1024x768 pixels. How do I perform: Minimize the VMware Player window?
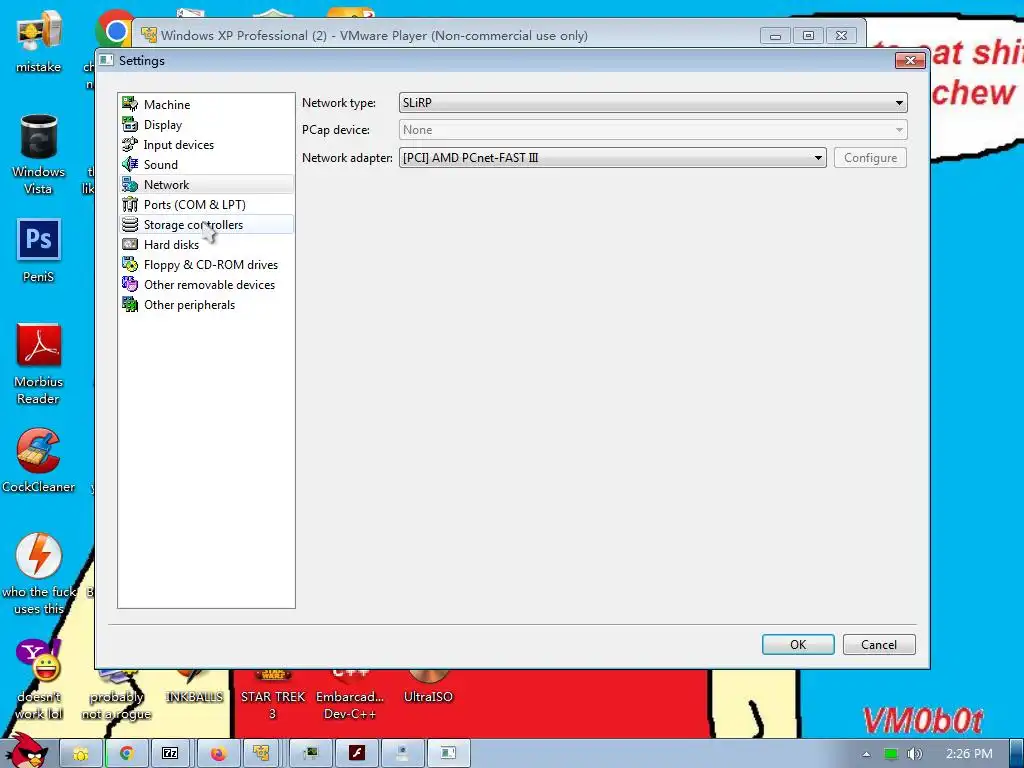pyautogui.click(x=775, y=36)
